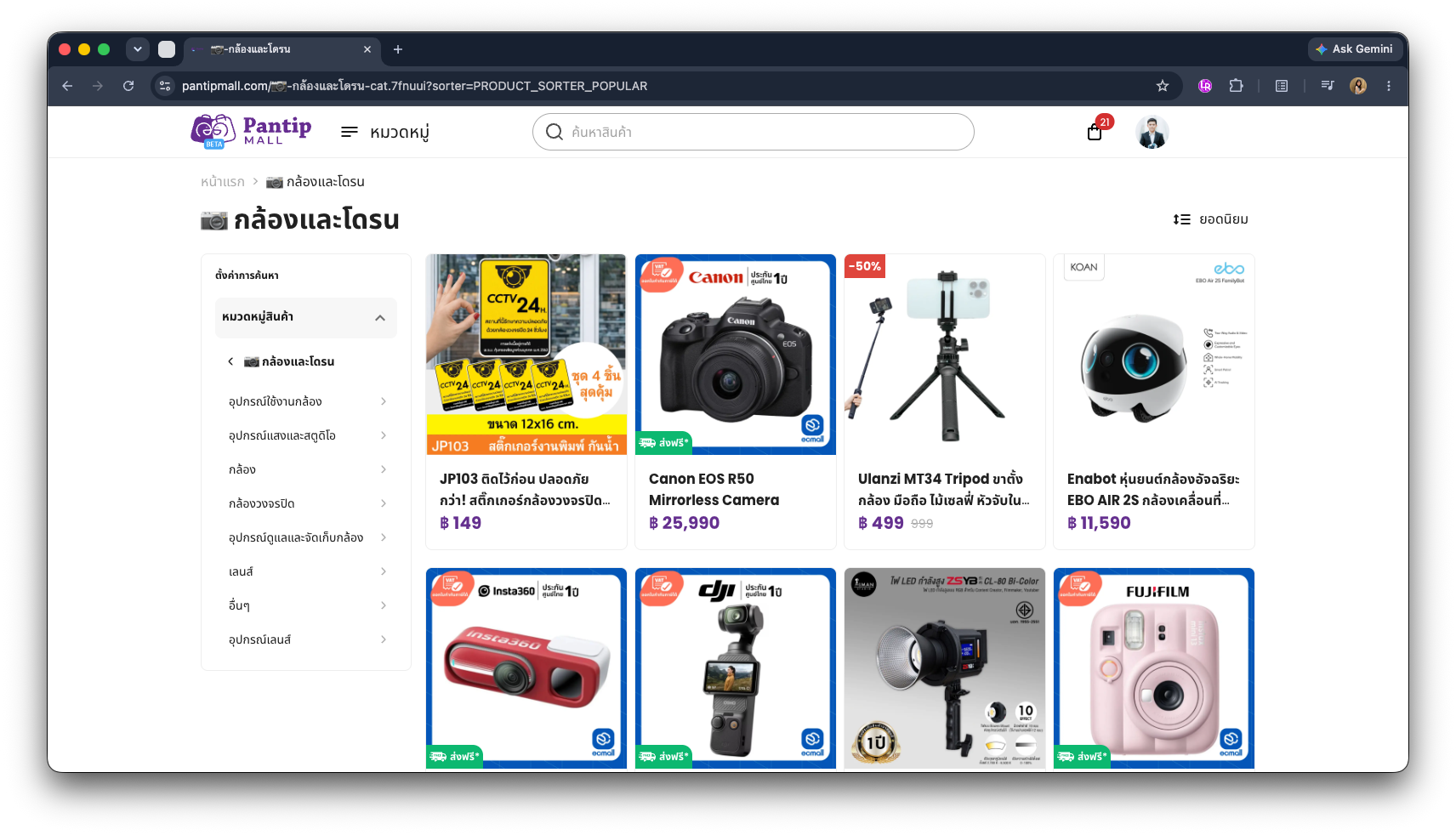Screen dimensions: 1456x835
Task: Open the media controls icon
Action: tap(1328, 86)
